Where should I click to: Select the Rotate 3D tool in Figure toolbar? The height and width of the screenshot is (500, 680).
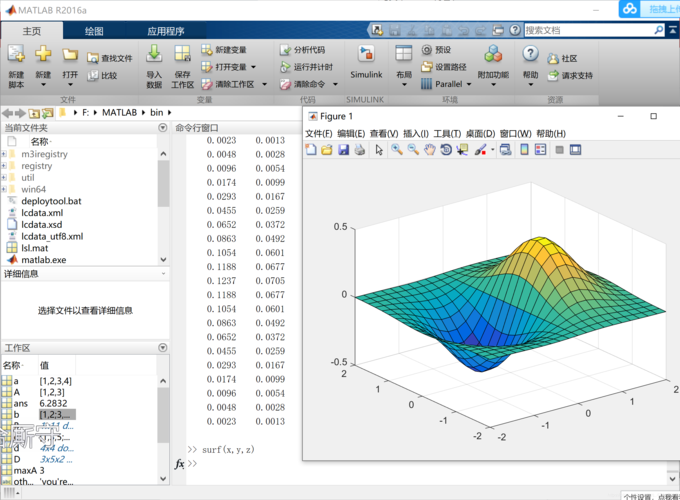tap(445, 150)
